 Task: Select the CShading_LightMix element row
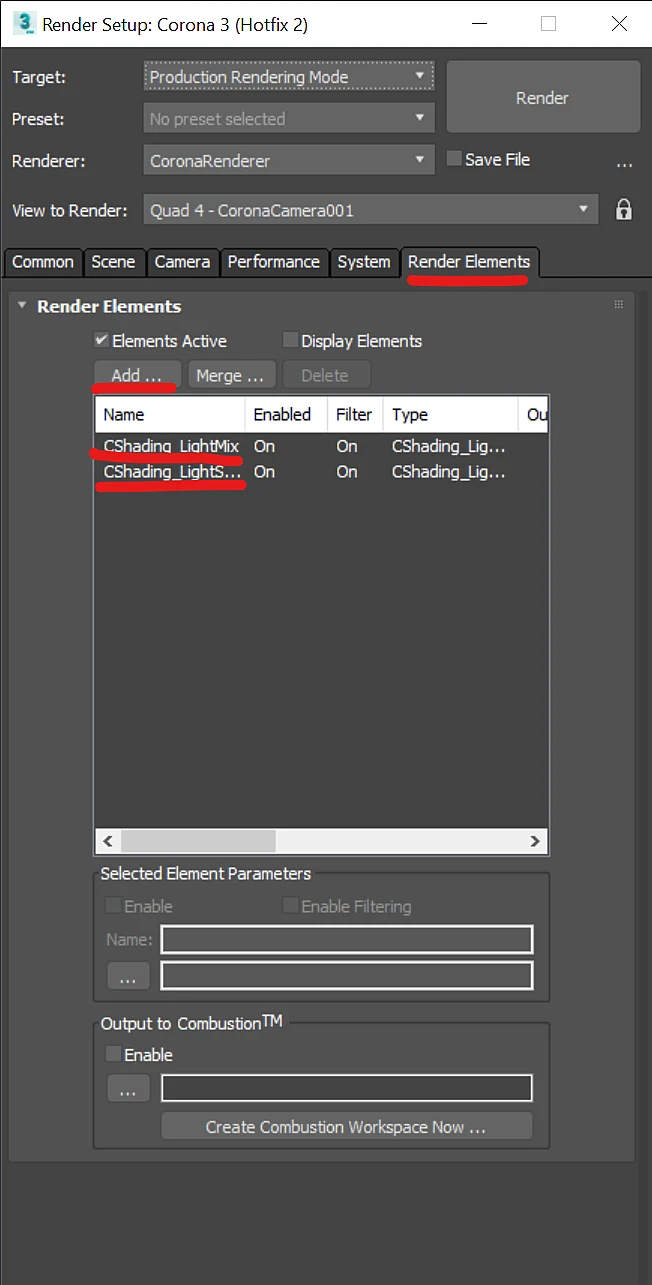(x=321, y=446)
